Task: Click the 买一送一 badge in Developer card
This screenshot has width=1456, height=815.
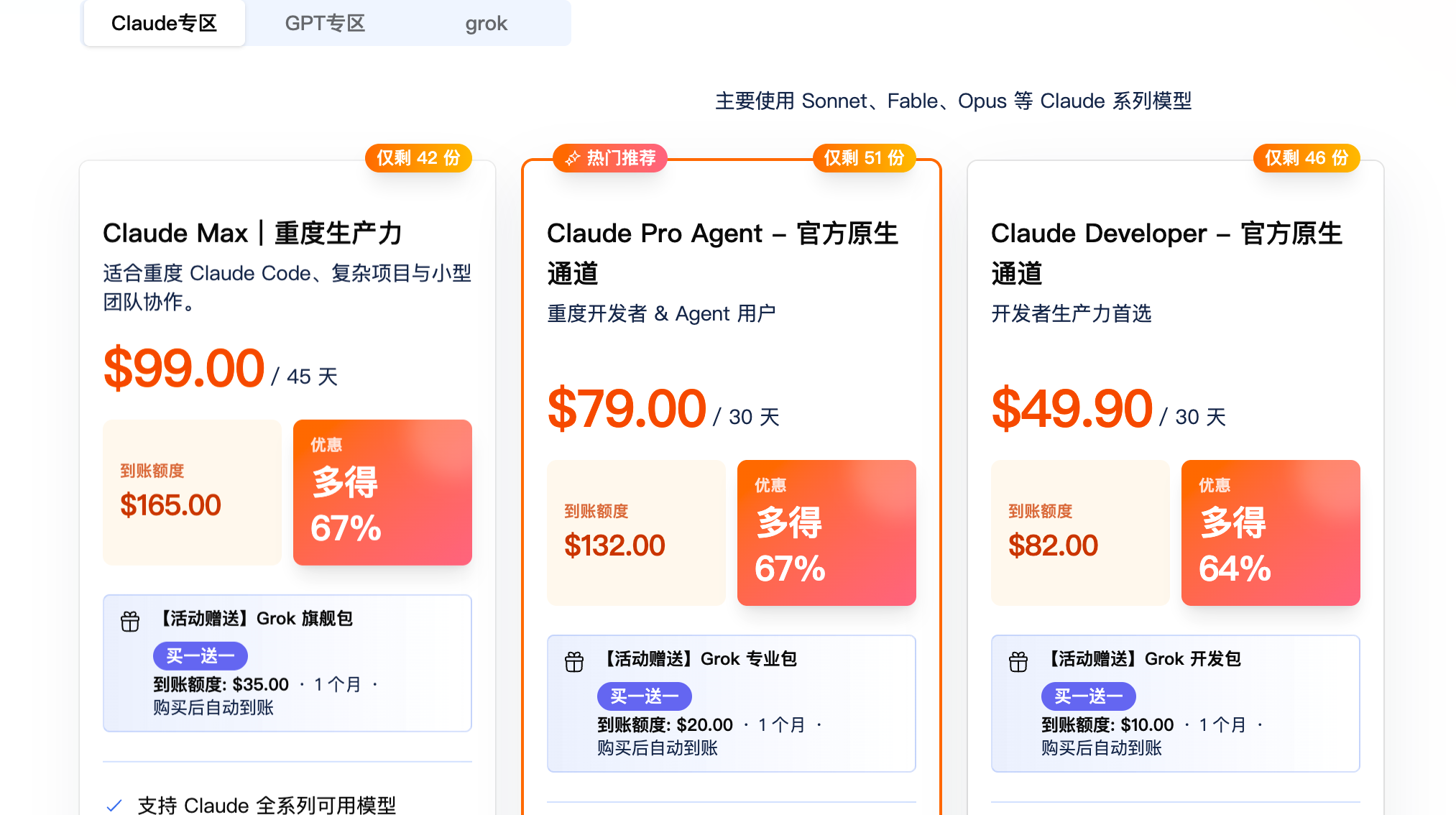Action: click(1089, 696)
